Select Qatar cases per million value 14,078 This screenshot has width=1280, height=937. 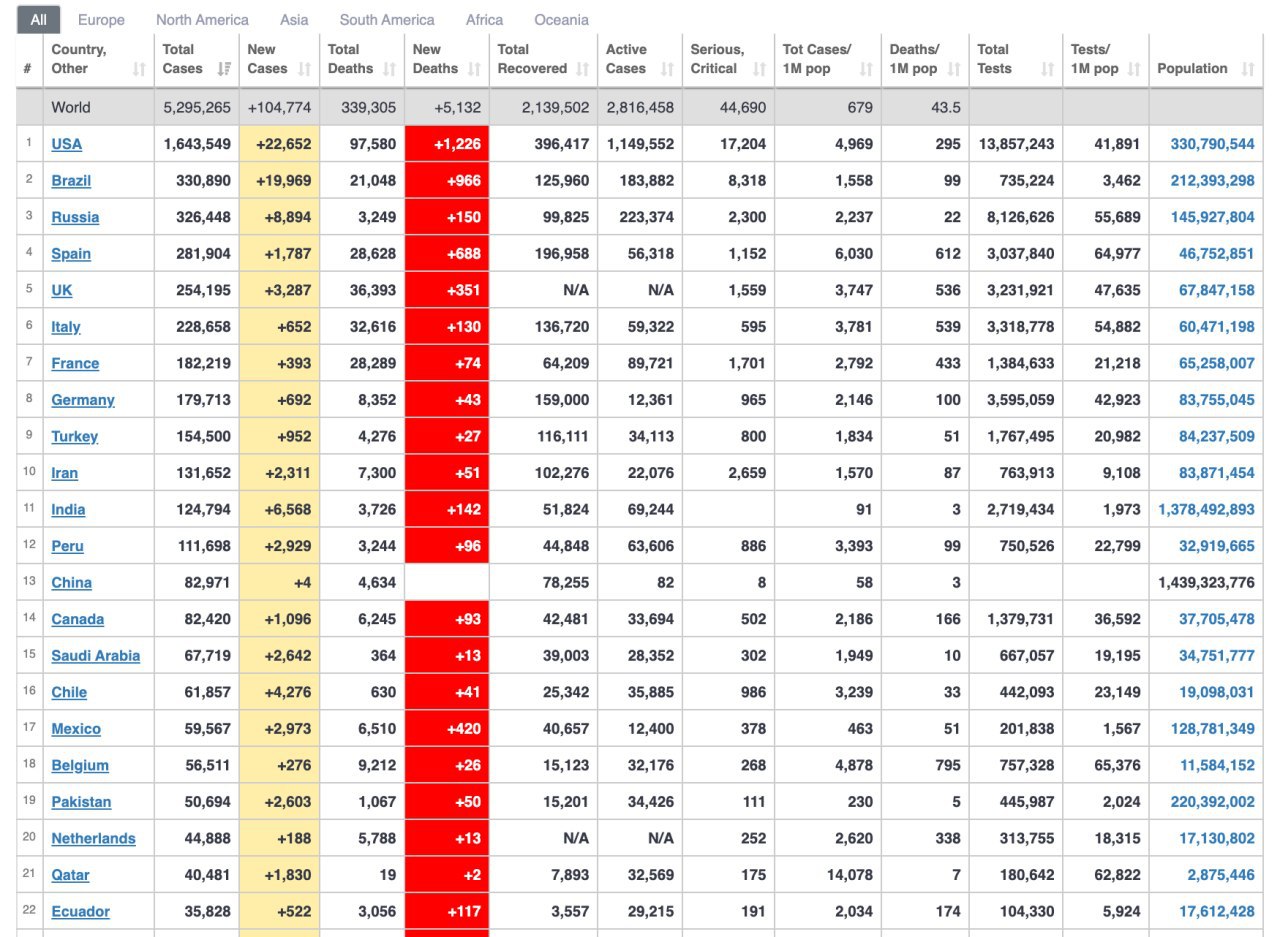(850, 875)
